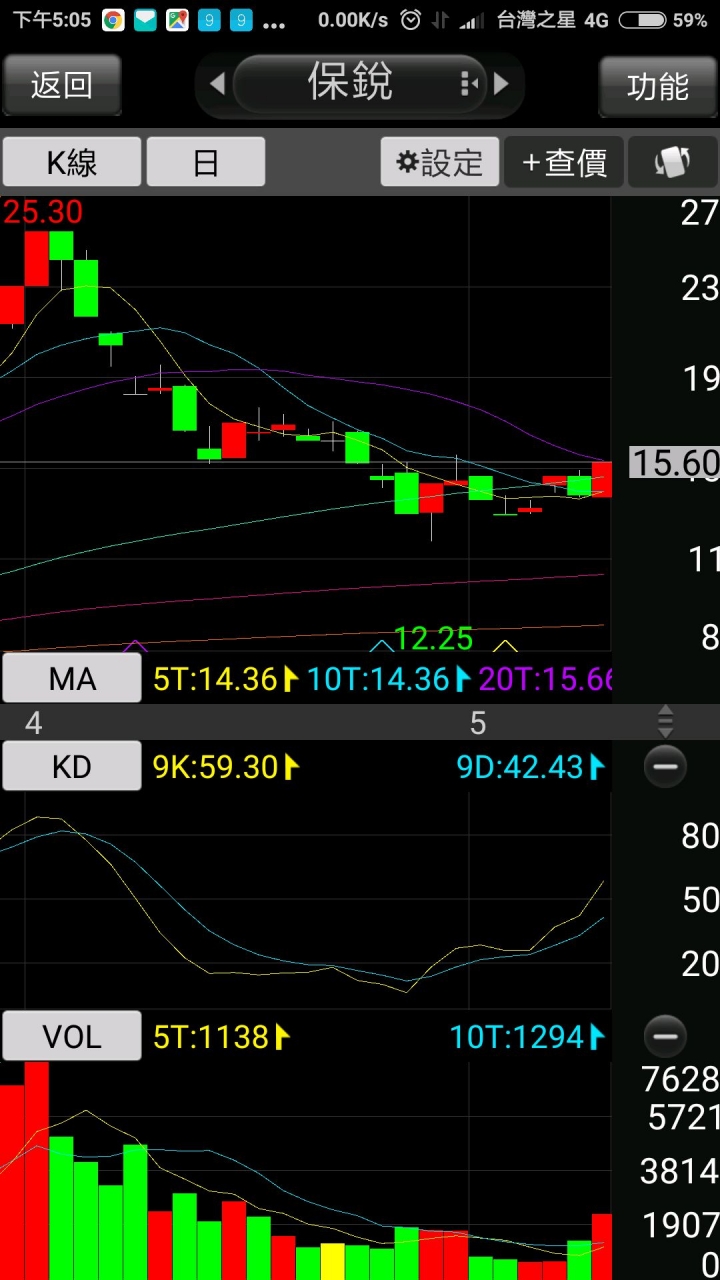Tap the grip dots icon beside 保銳
The image size is (720, 1280).
point(468,84)
